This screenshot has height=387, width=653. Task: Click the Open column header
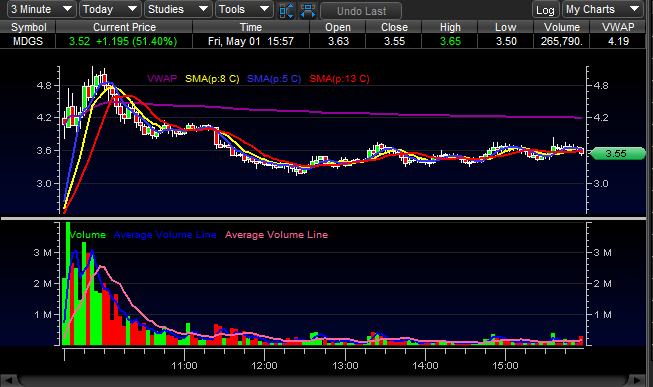click(x=338, y=27)
